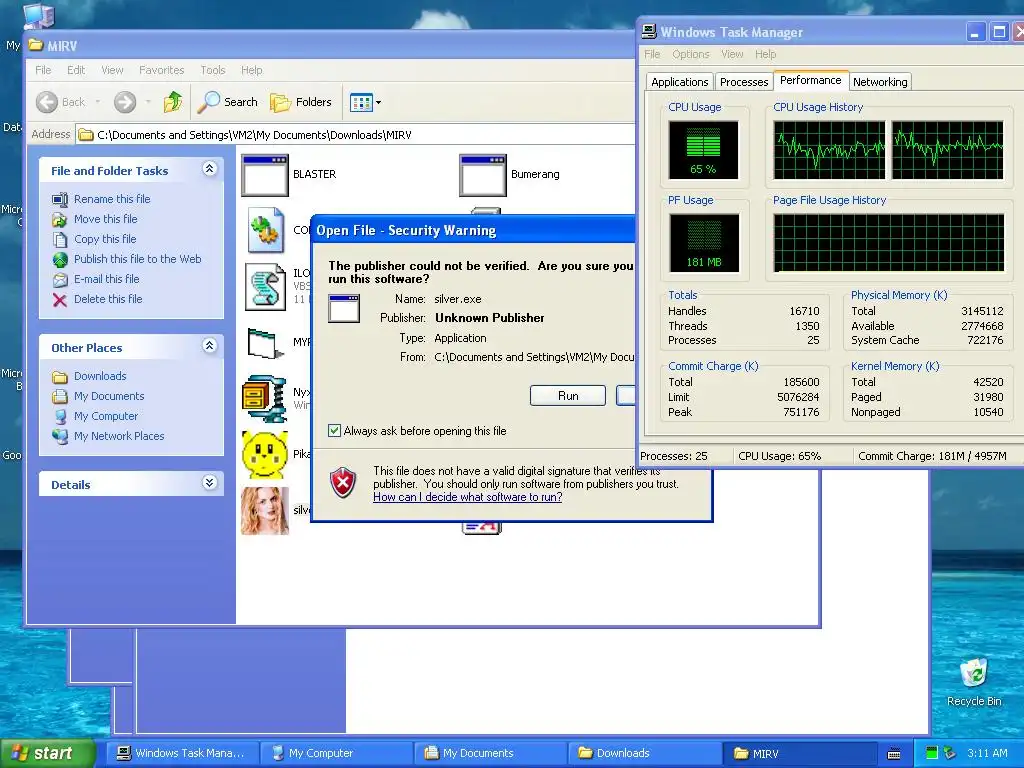Click Publish this file to the Web icon
This screenshot has height=768, width=1024.
coord(60,260)
